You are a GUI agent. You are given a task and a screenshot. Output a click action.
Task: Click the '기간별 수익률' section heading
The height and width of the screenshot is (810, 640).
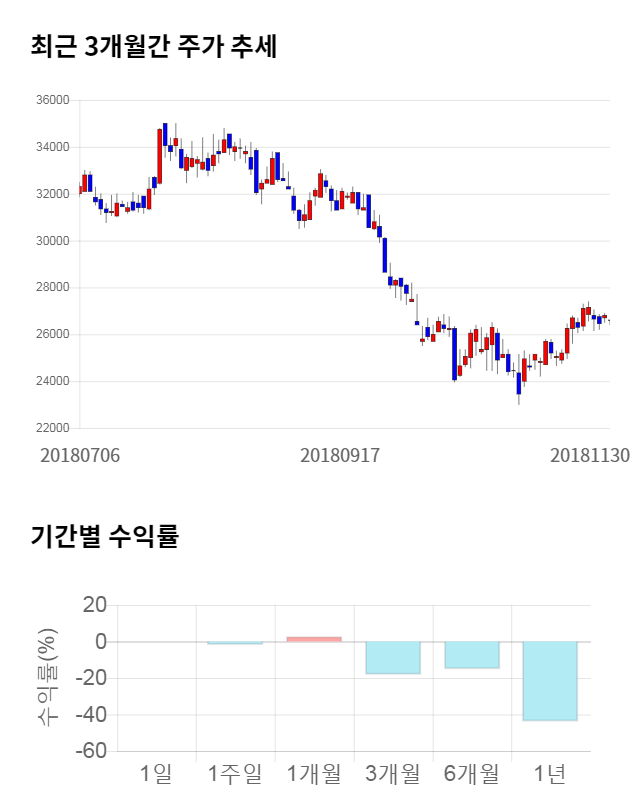tap(104, 535)
